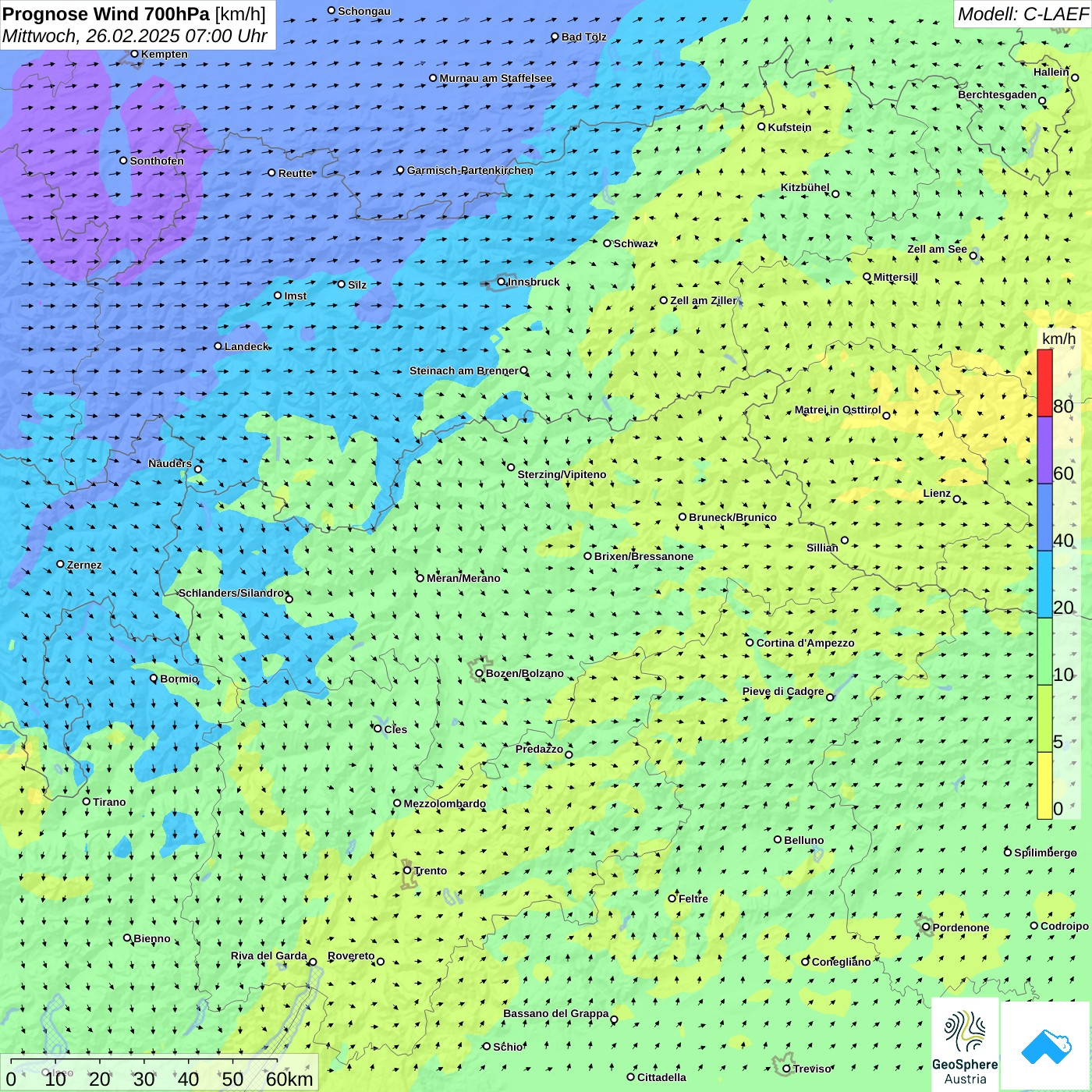Click the 'Pieve di Cadore' label

(x=783, y=691)
